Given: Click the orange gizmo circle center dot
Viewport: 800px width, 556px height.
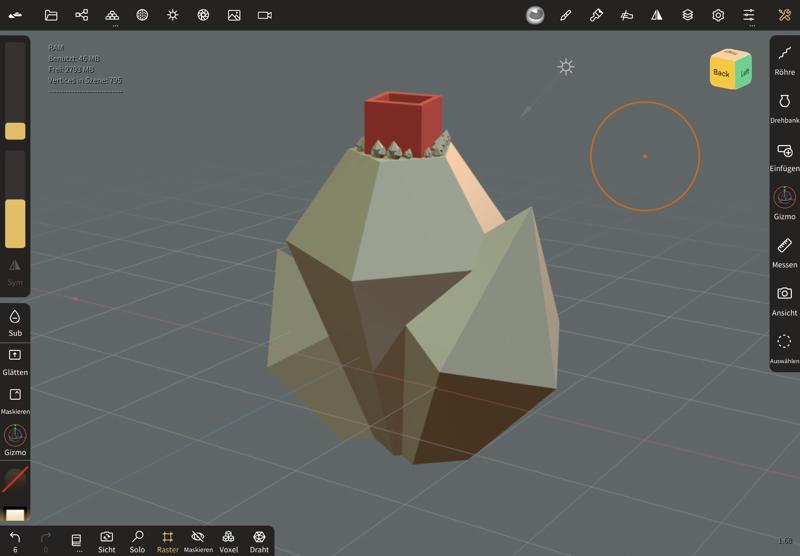Looking at the screenshot, I should pos(645,156).
